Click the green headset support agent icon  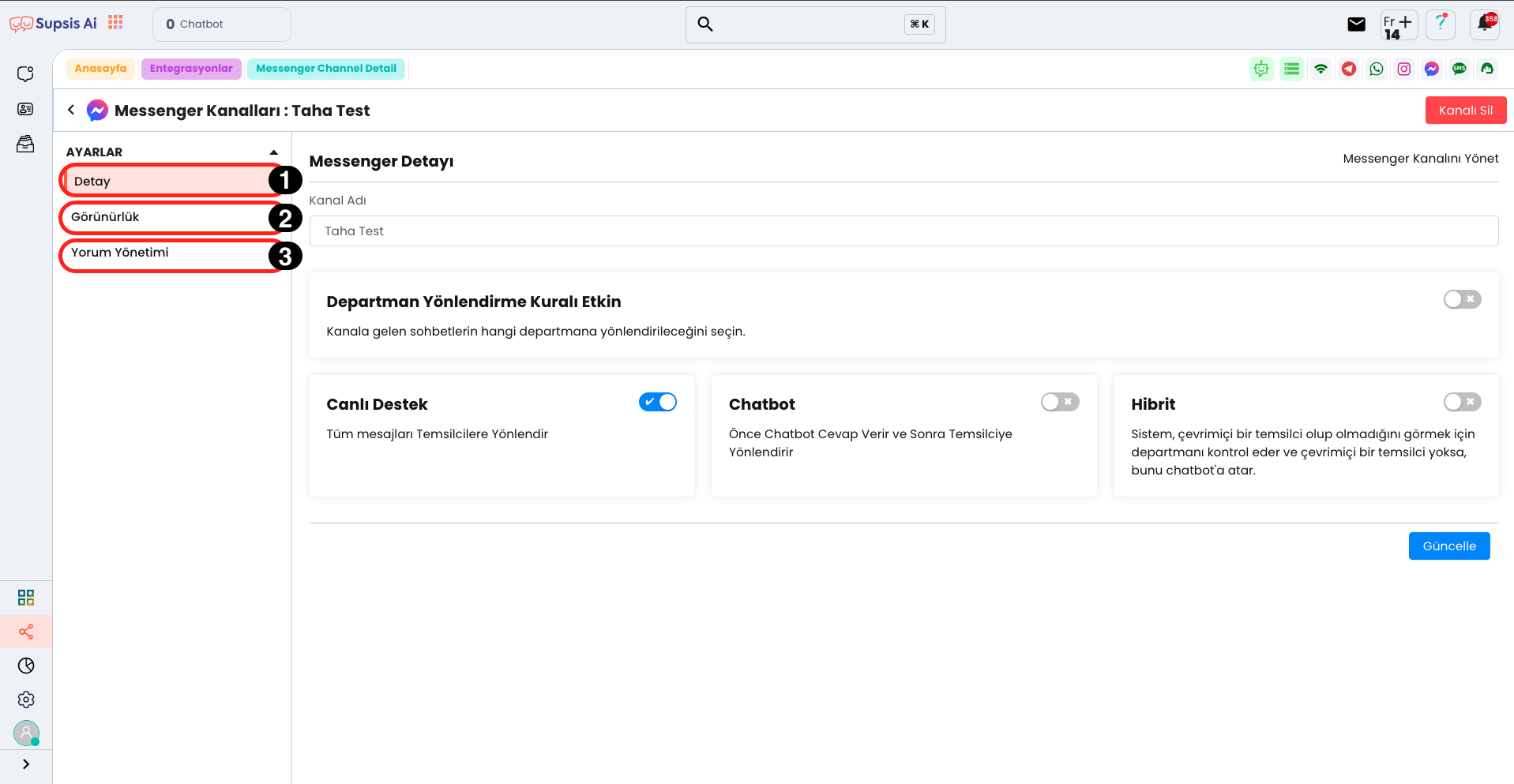click(x=1487, y=69)
